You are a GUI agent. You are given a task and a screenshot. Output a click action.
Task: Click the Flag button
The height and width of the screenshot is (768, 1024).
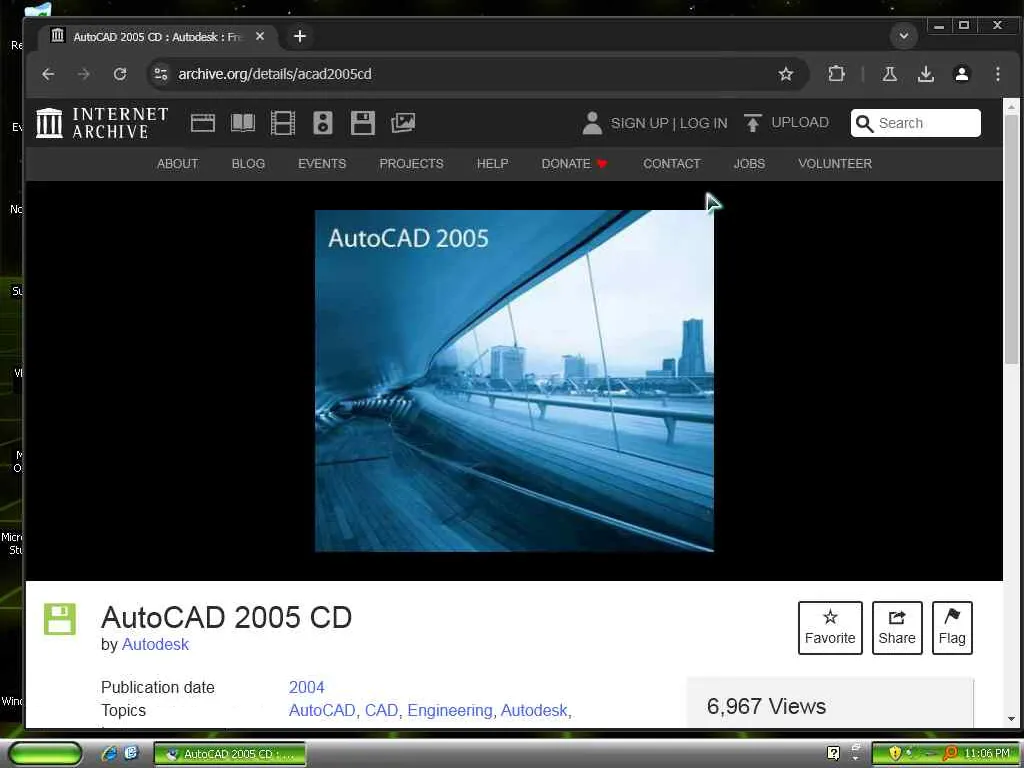coord(952,628)
